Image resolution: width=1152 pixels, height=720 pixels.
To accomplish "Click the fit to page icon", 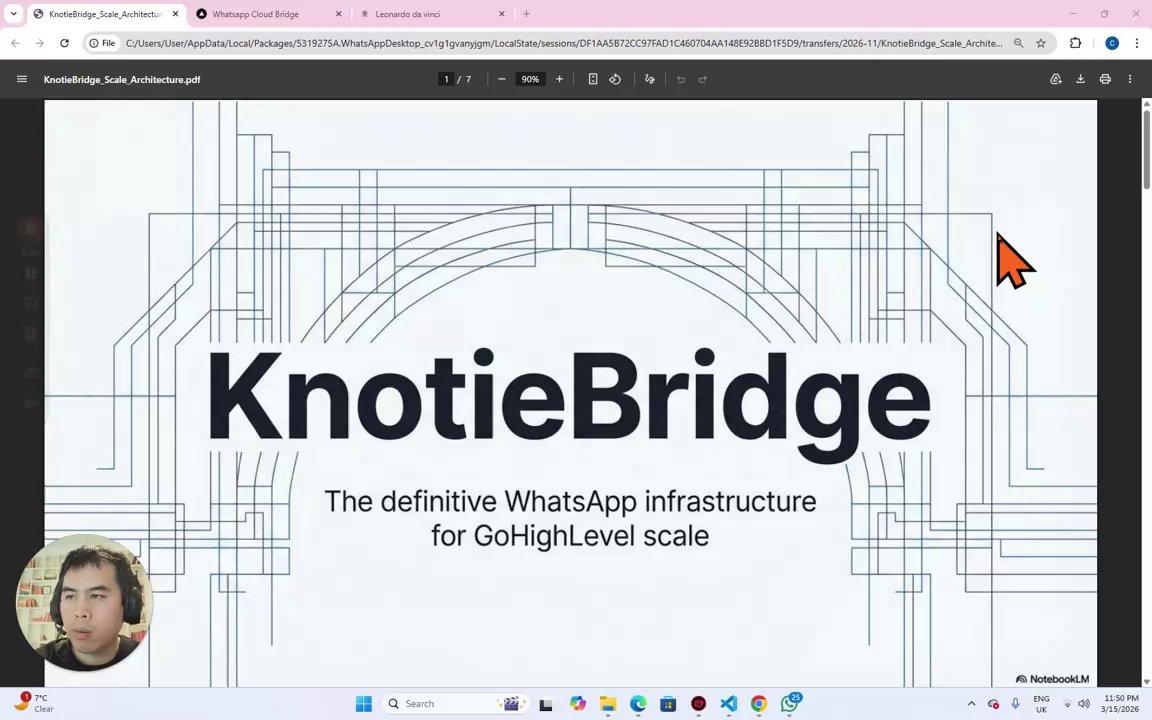I will point(593,79).
